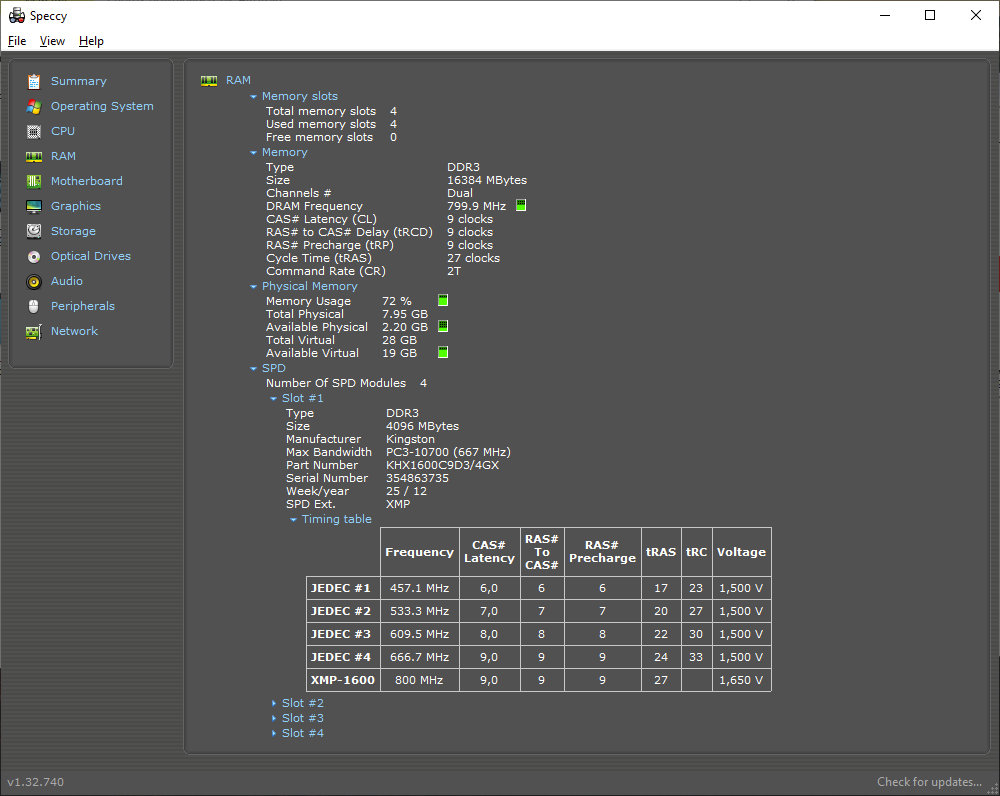Click the Audio speaker icon
The height and width of the screenshot is (796, 1000).
click(x=34, y=281)
